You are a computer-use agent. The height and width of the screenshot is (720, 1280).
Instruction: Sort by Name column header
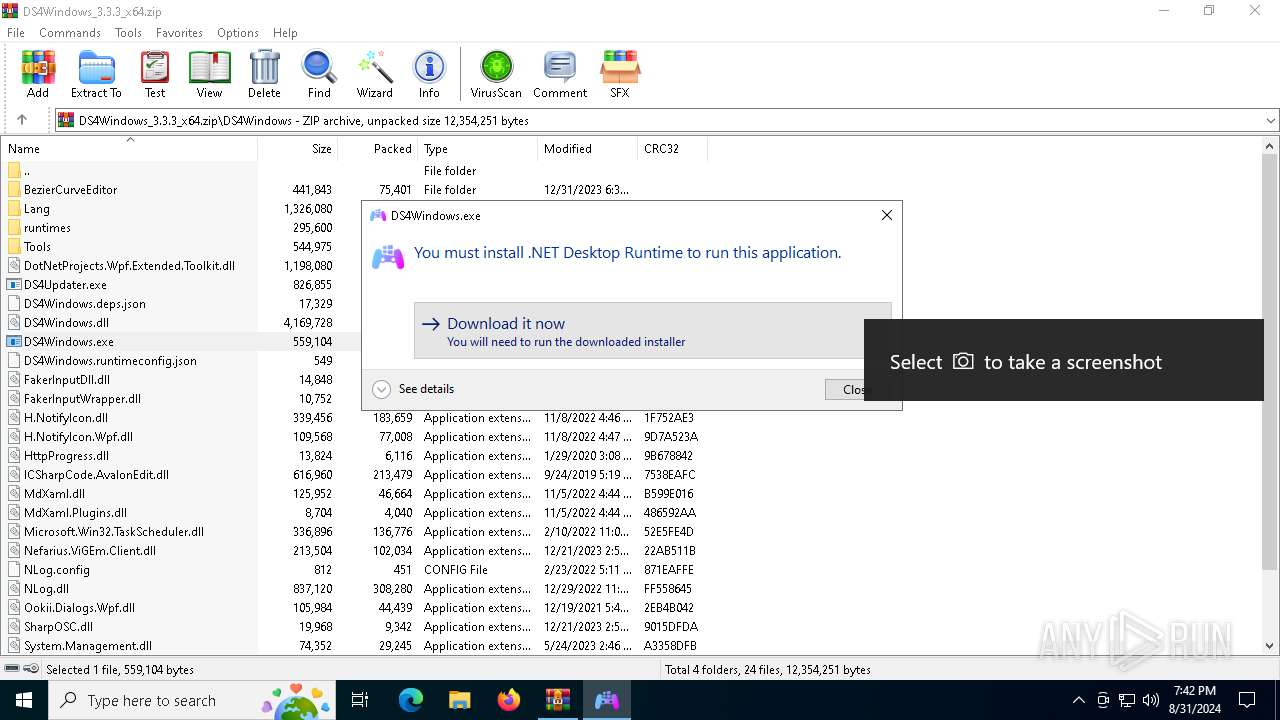coord(129,148)
